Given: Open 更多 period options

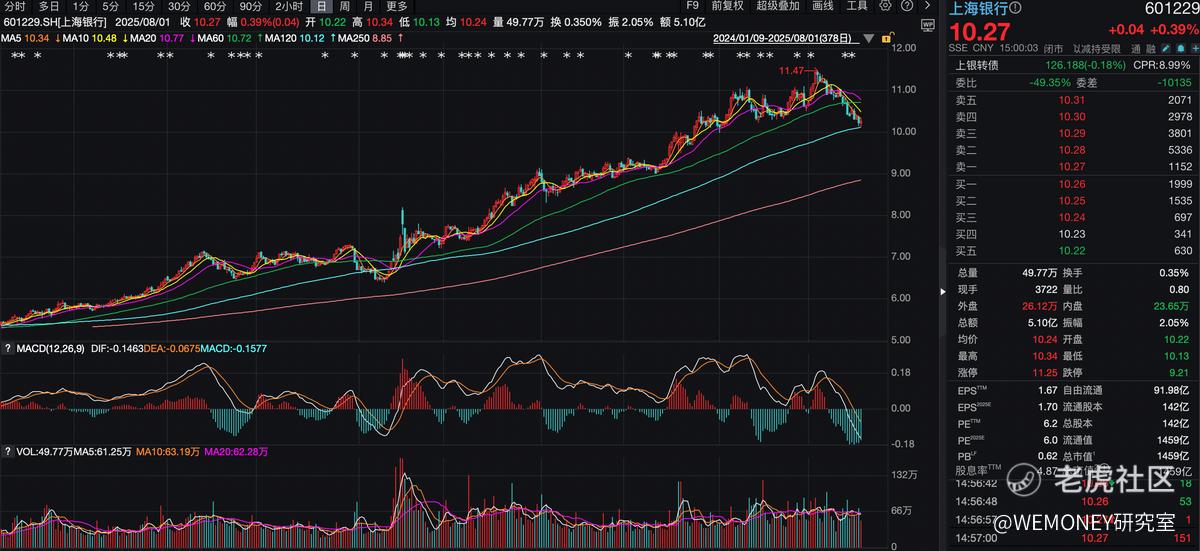Looking at the screenshot, I should click(397, 6).
